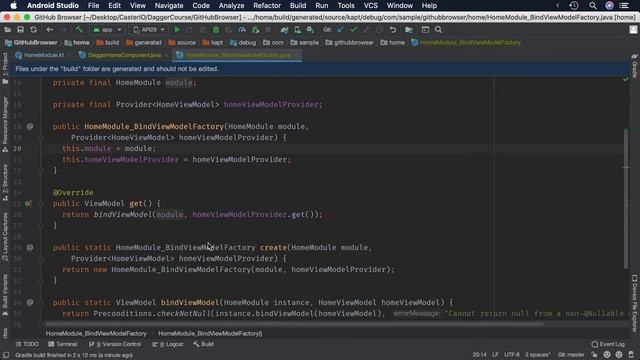Switch to HomeModule.kt tab

point(43,55)
